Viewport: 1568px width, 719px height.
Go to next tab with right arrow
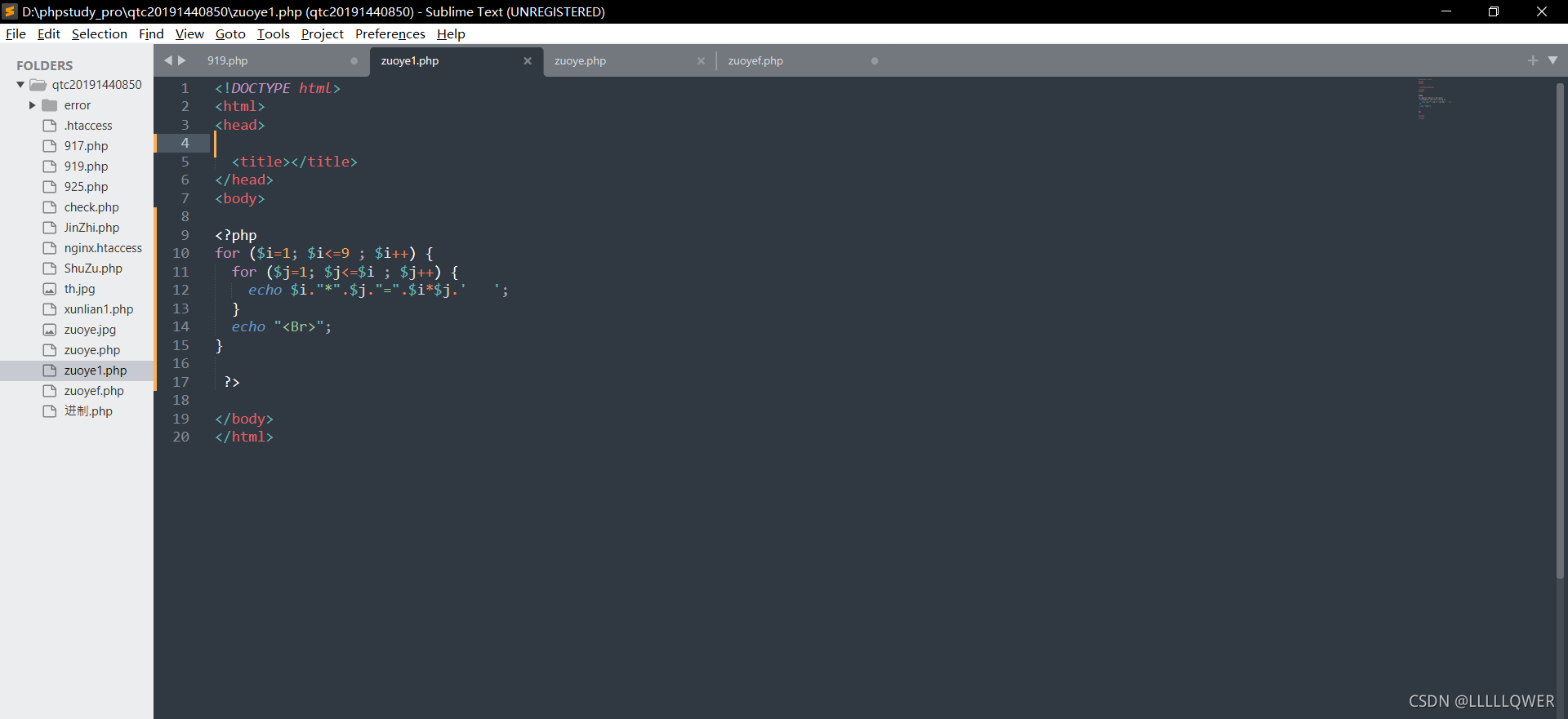tap(182, 60)
